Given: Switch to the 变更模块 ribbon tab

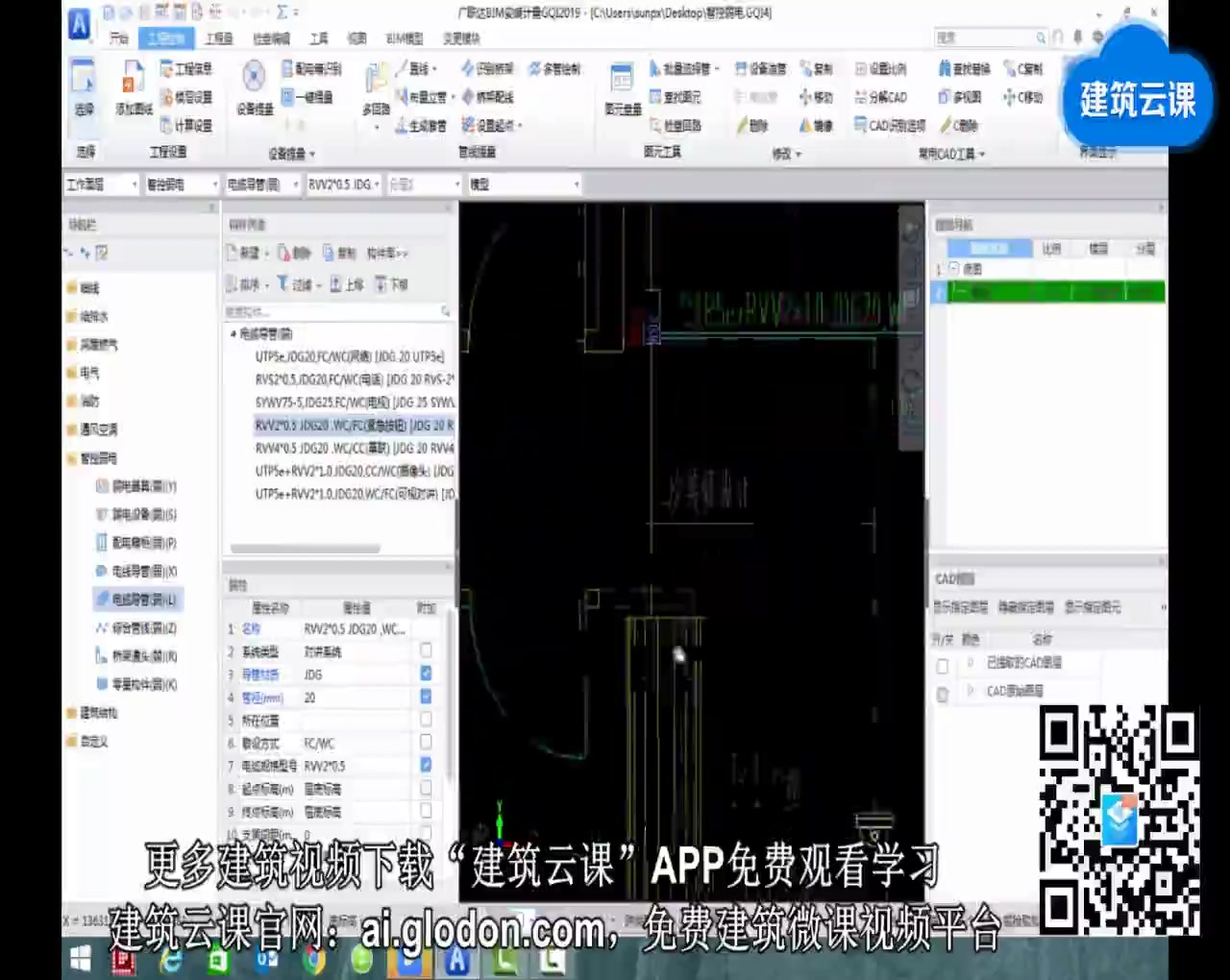Looking at the screenshot, I should [461, 38].
